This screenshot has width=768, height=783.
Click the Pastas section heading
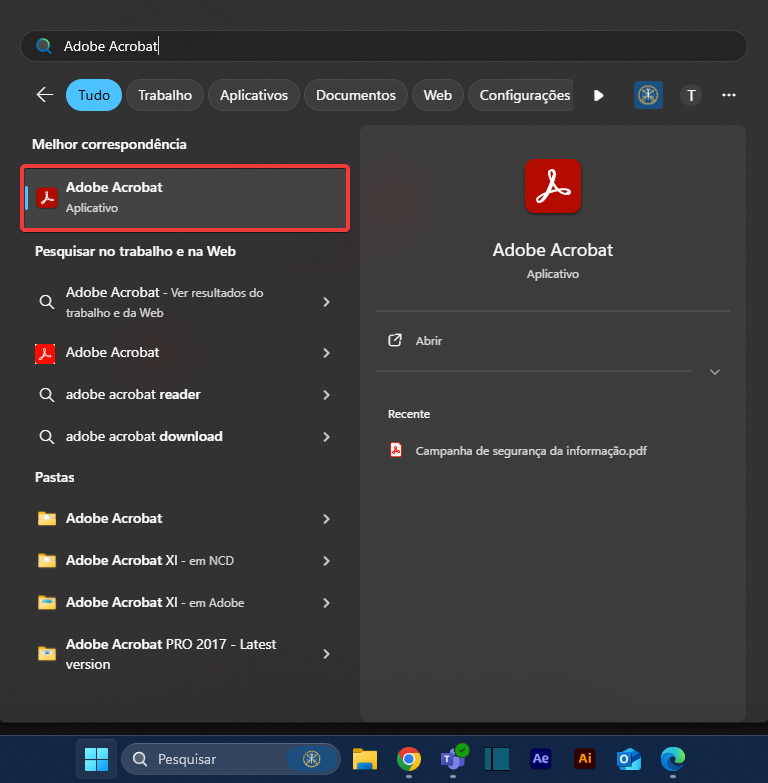54,477
